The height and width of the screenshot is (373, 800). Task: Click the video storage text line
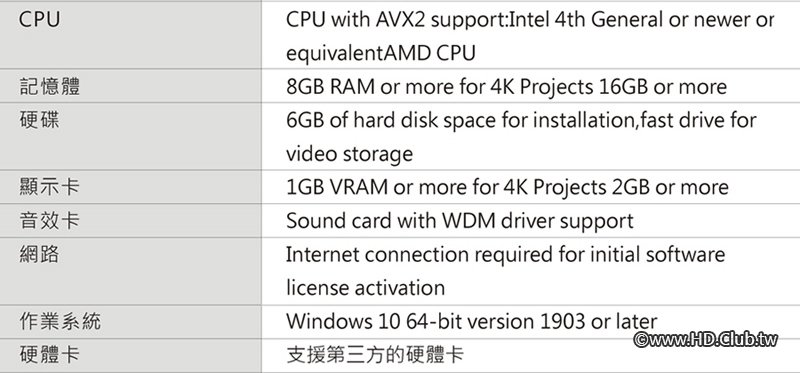(349, 154)
